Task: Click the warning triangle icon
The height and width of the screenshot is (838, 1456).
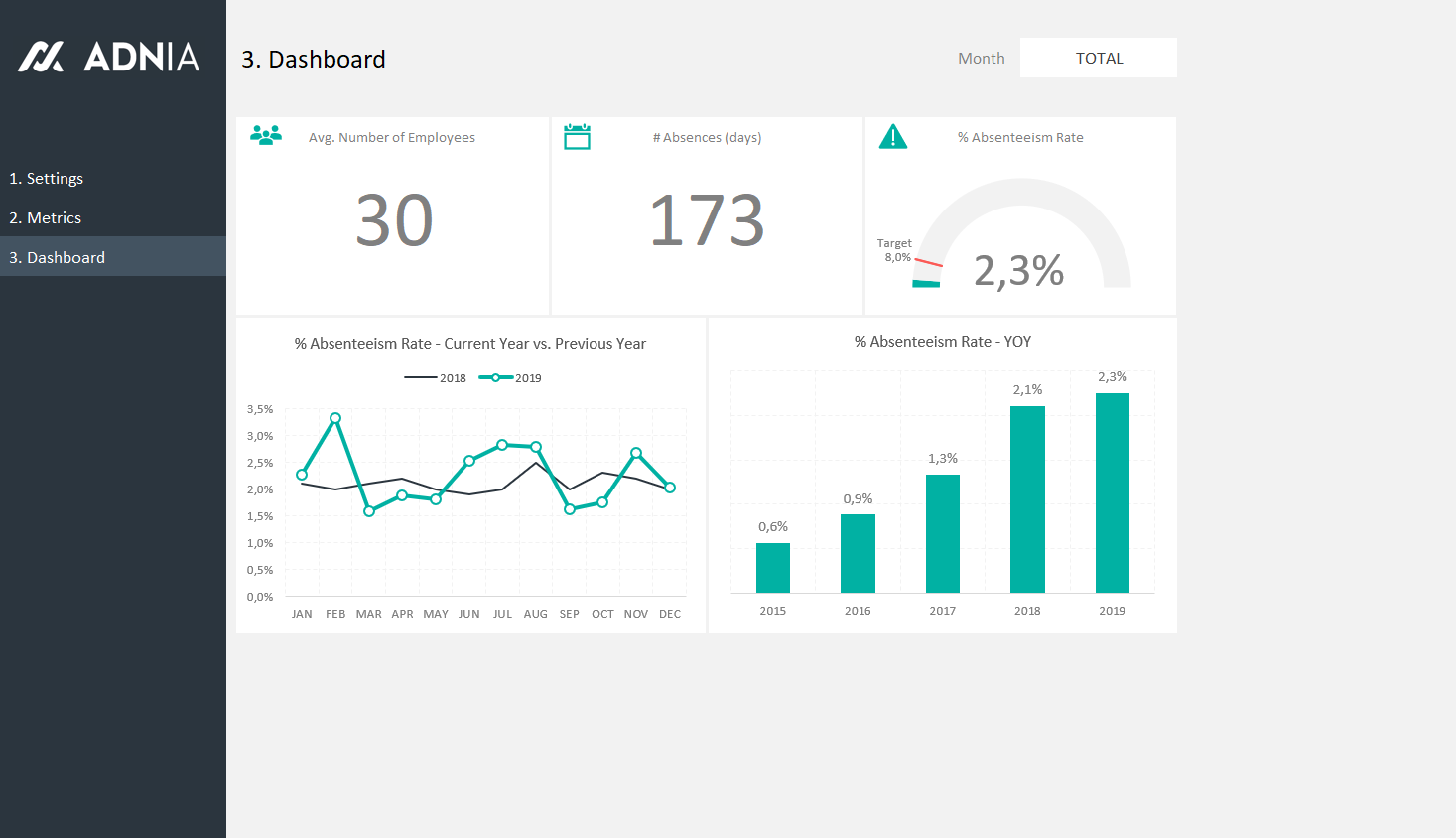Action: tap(893, 137)
